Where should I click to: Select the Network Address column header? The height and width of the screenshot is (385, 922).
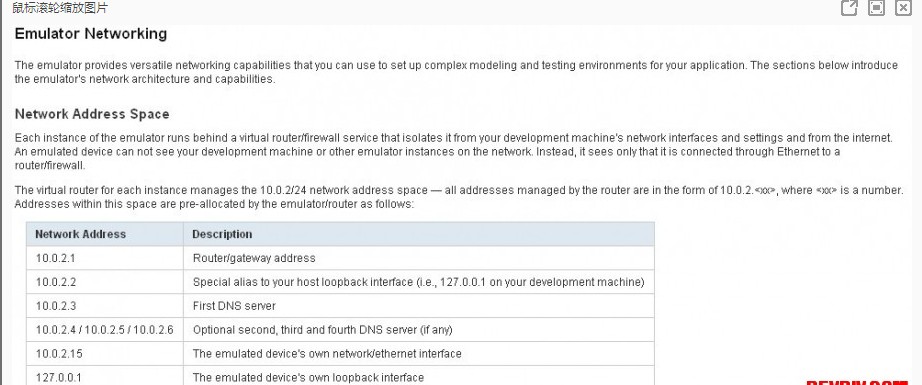(x=105, y=234)
